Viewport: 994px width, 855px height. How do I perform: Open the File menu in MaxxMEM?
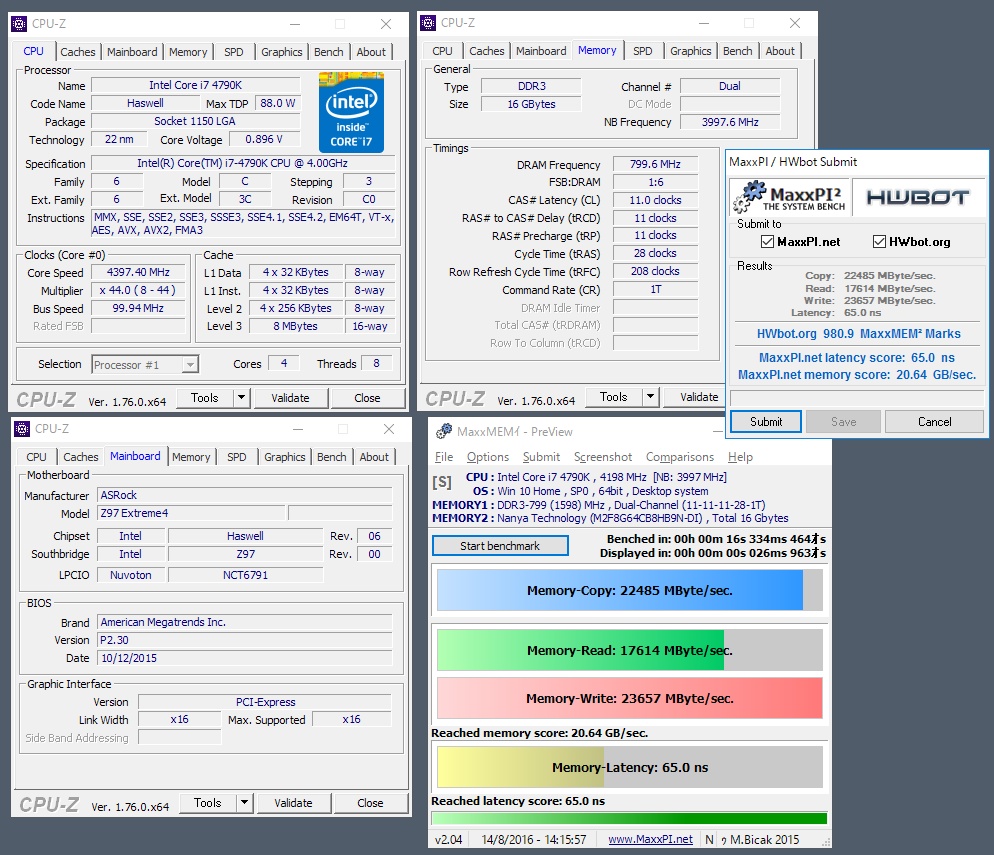444,457
